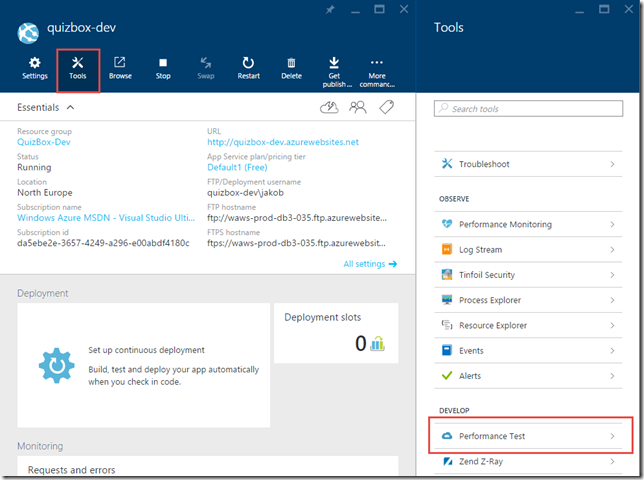Click the tags icon in Essentials
This screenshot has width=644, height=480.
(386, 107)
